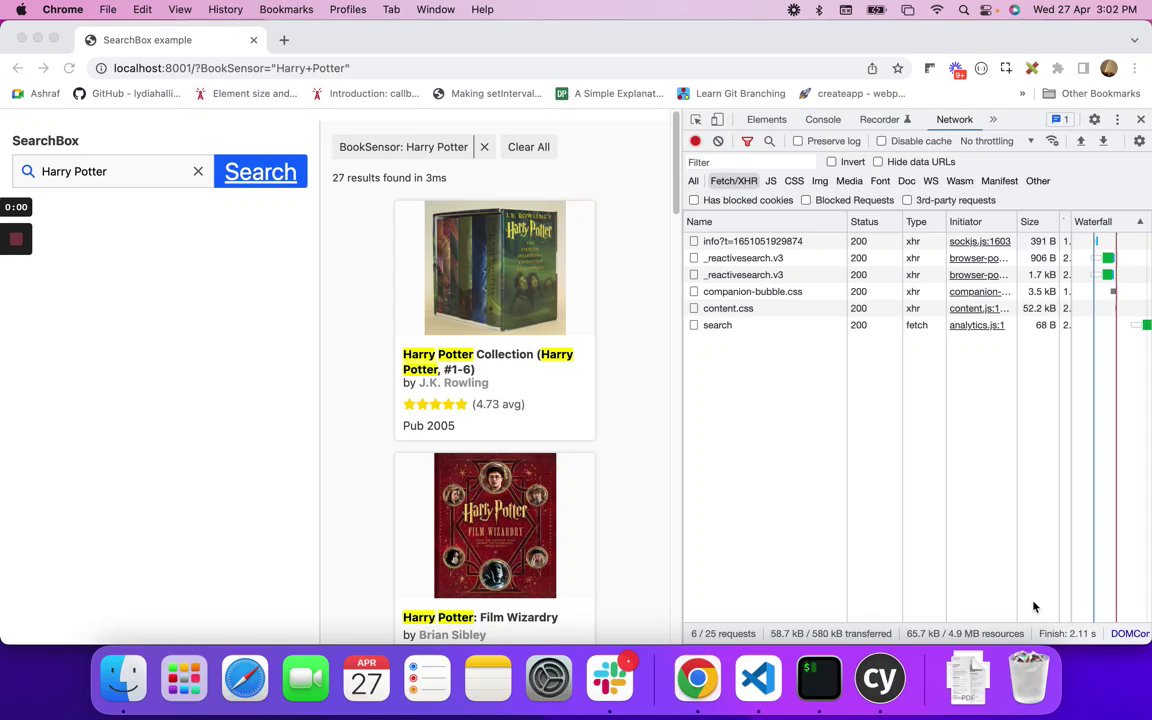Toggle the device toolbar icon in DevTools
The image size is (1152, 720).
[x=717, y=120]
